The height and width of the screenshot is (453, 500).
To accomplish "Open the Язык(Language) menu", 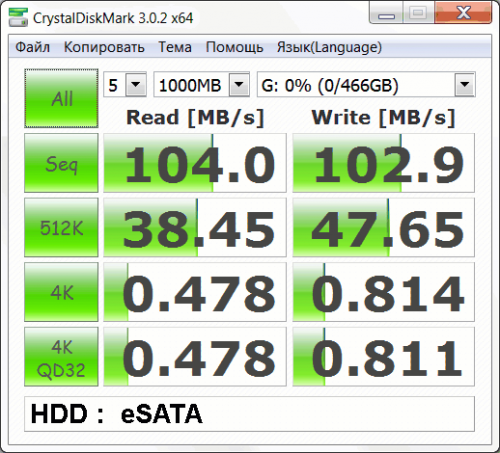I will (329, 47).
